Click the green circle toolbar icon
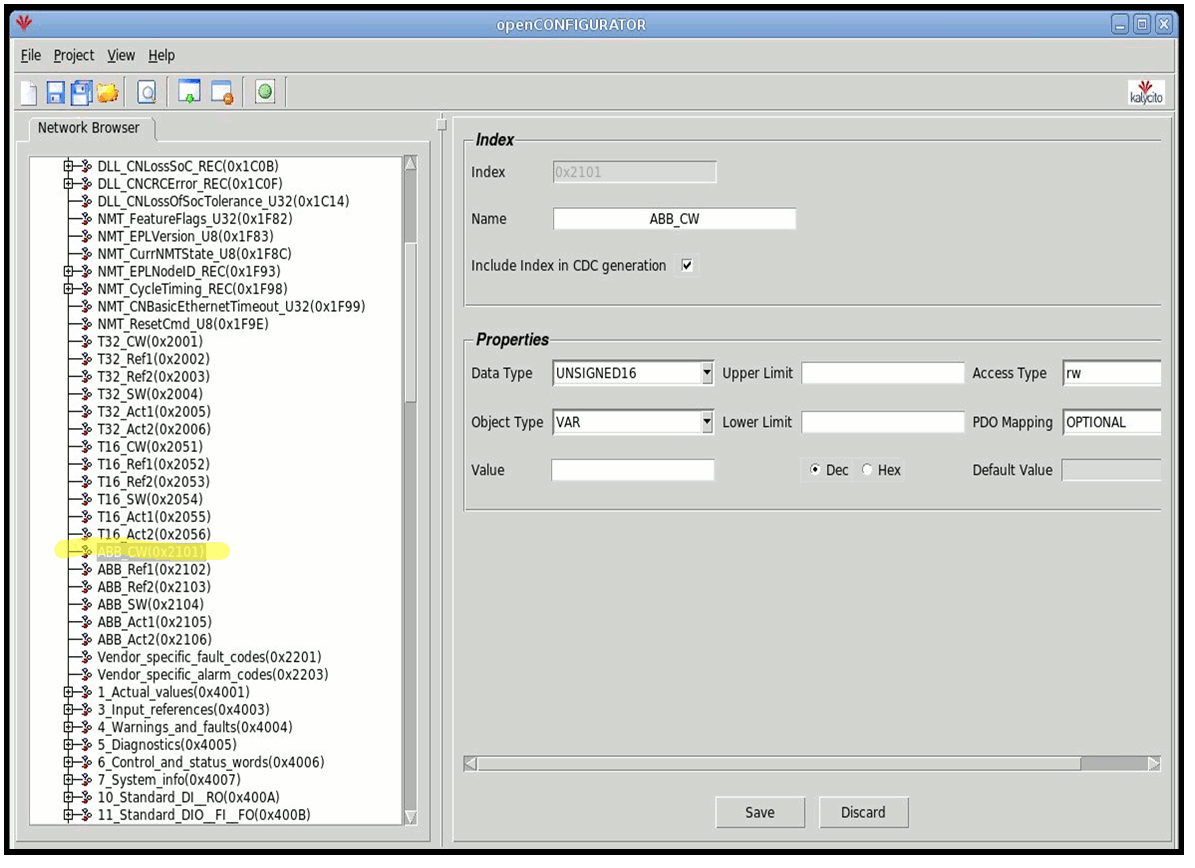The image size is (1195, 868). point(264,92)
